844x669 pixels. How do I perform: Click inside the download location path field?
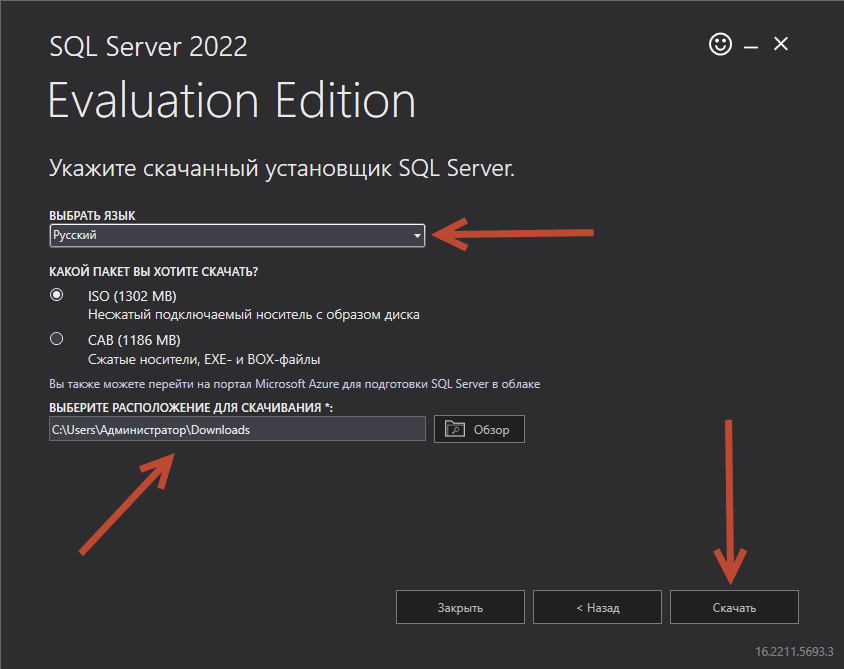coord(237,428)
